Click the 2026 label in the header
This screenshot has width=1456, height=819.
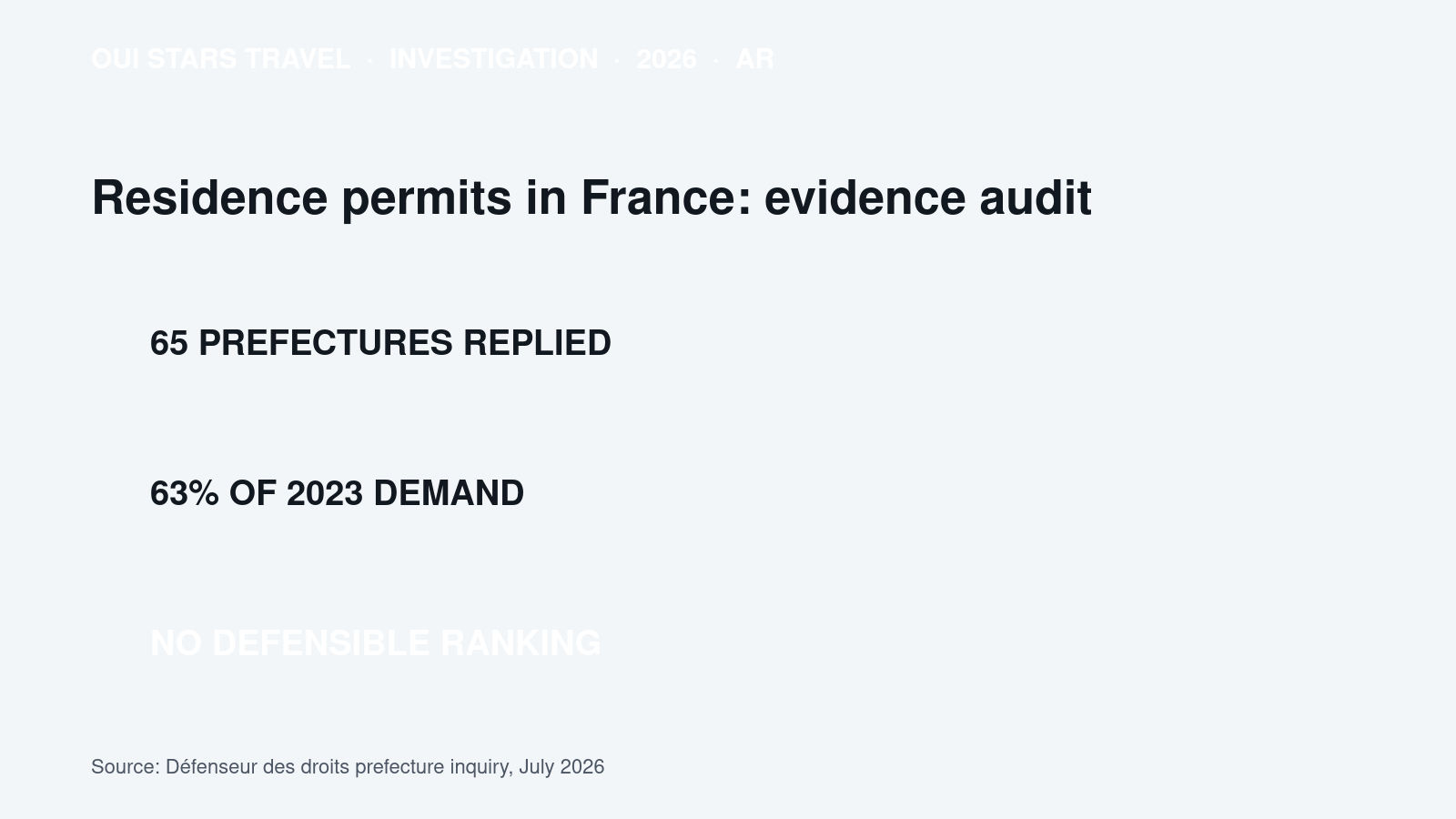click(x=666, y=59)
